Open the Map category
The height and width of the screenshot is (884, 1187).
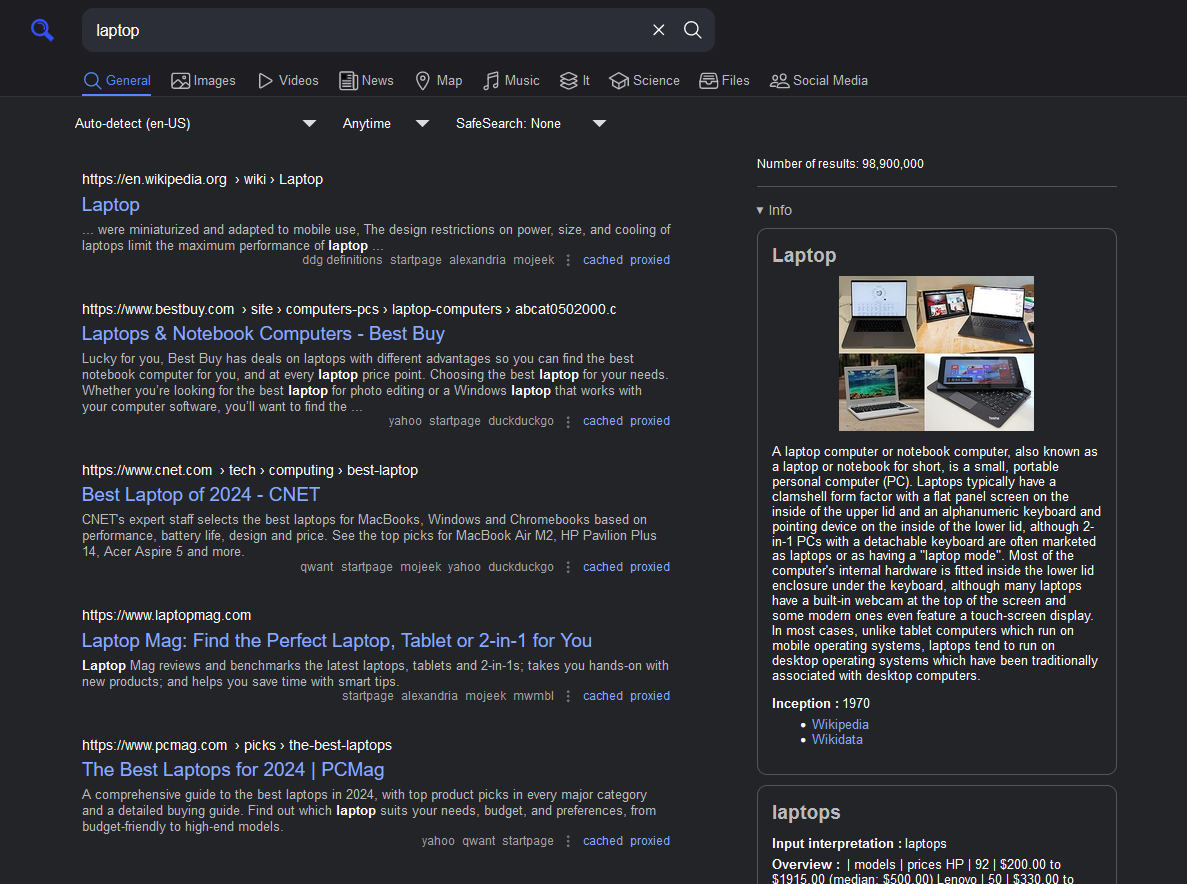tap(438, 81)
